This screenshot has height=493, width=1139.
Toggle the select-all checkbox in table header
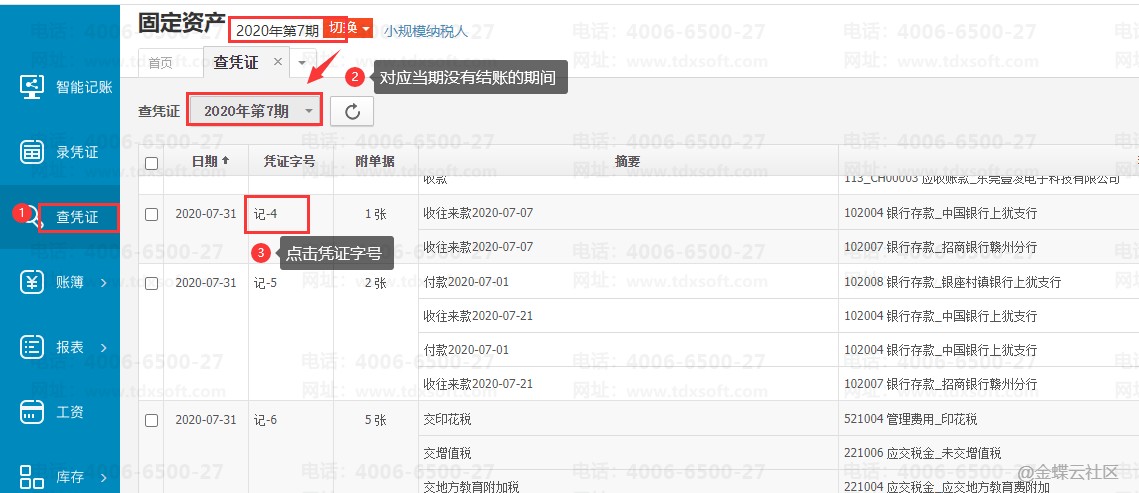tap(151, 163)
